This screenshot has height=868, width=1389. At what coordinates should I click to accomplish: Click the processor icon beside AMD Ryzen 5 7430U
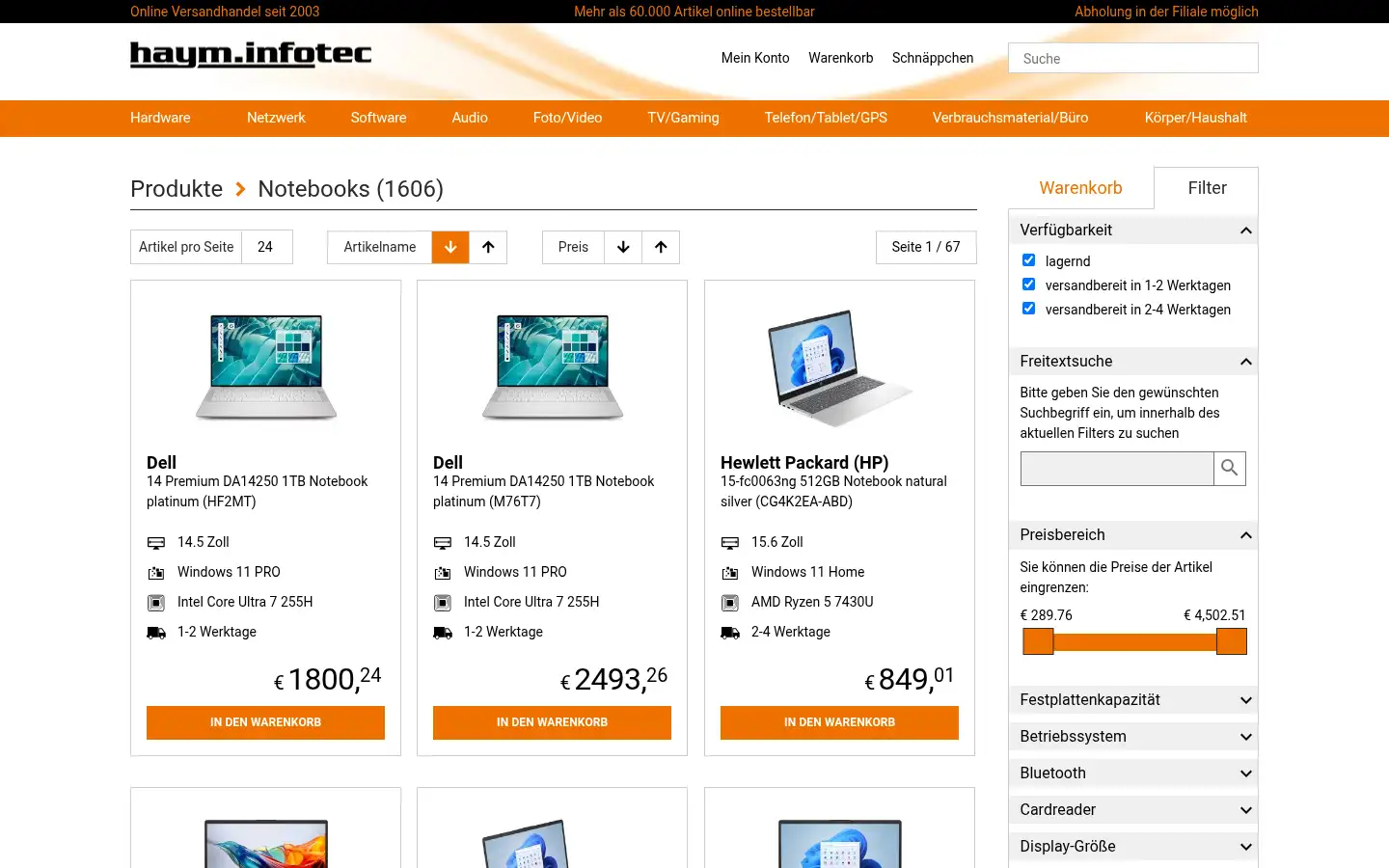click(x=730, y=603)
